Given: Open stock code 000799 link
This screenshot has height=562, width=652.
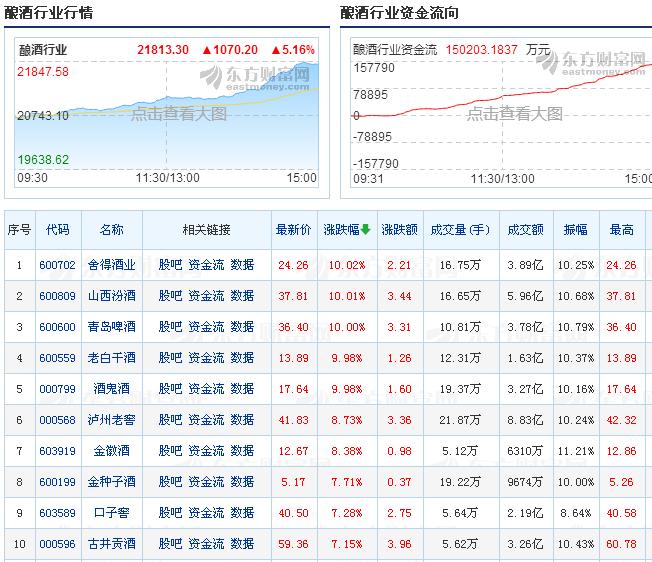Looking at the screenshot, I should pos(57,389).
